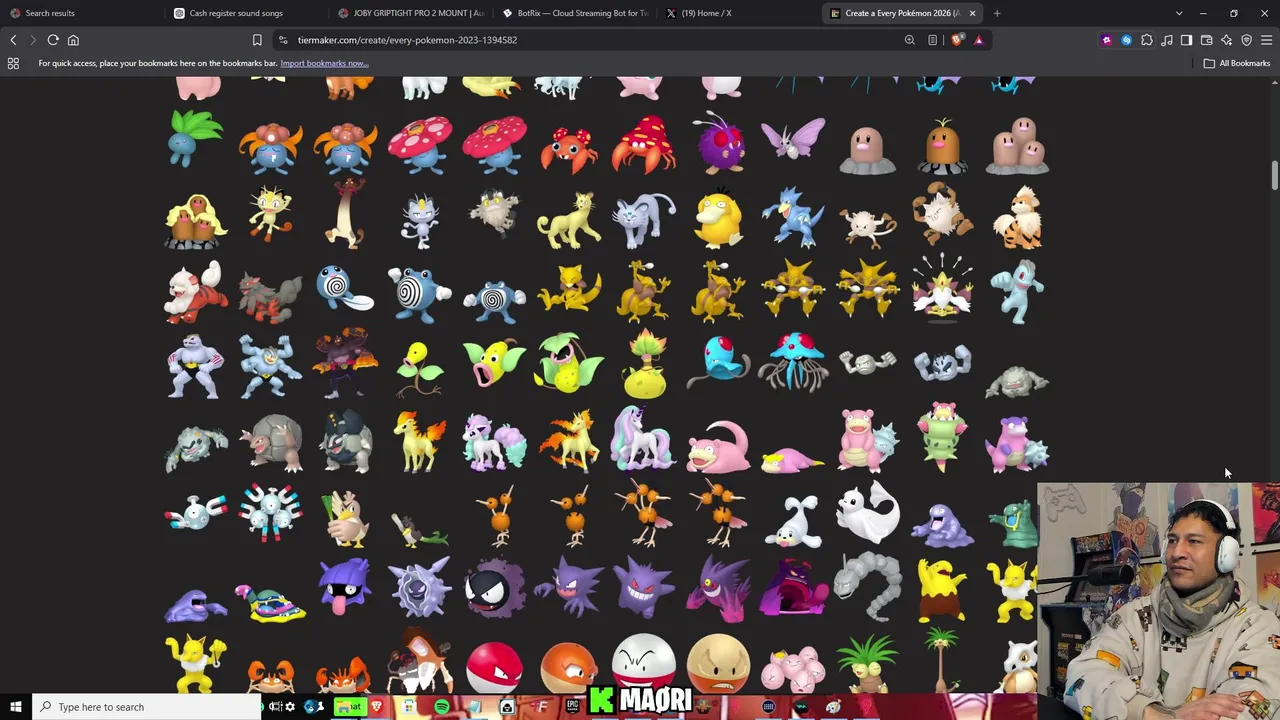Open the Leo AI sparkle icon

tap(1227, 40)
